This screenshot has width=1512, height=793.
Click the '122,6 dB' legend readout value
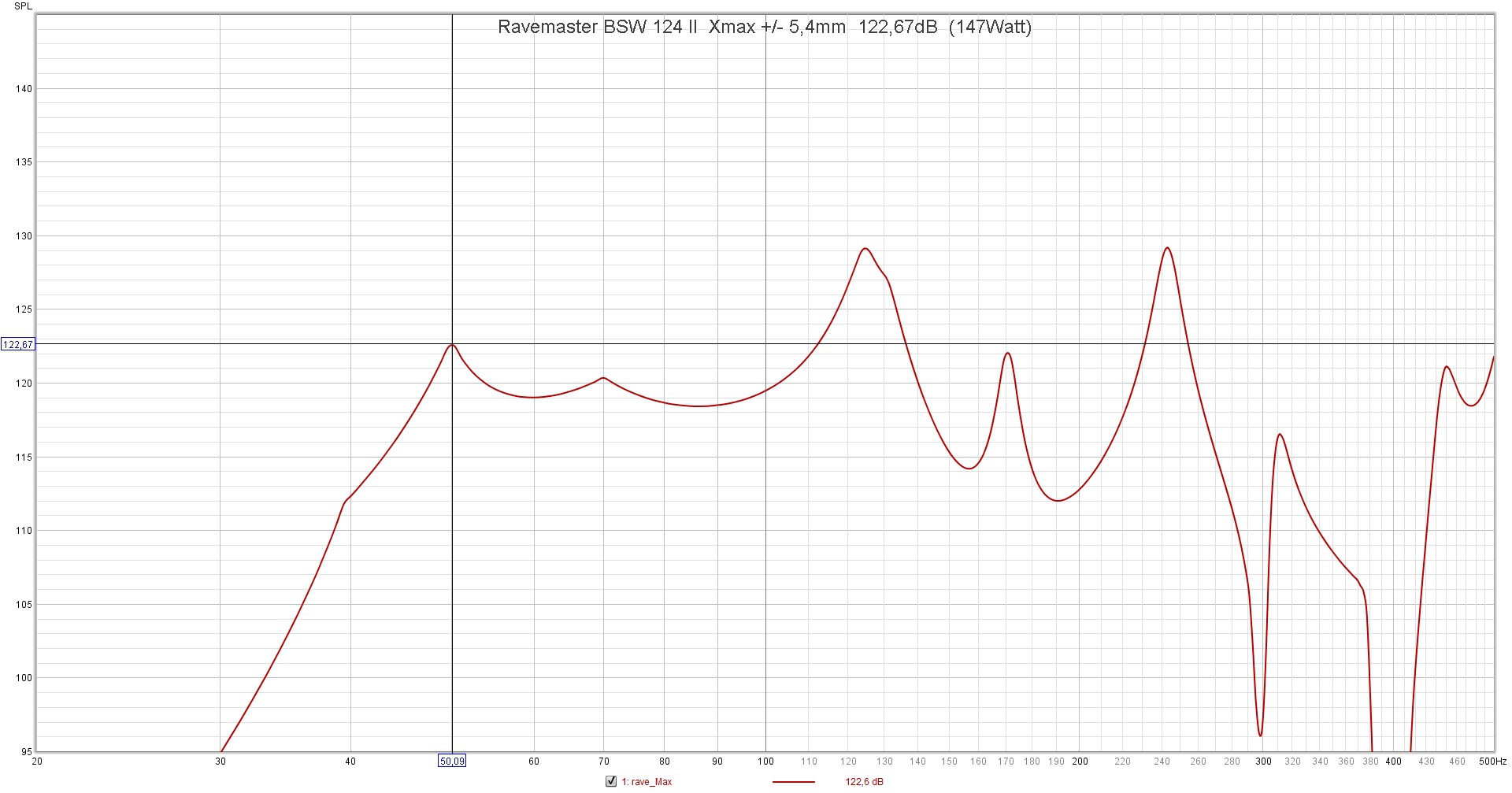click(864, 782)
